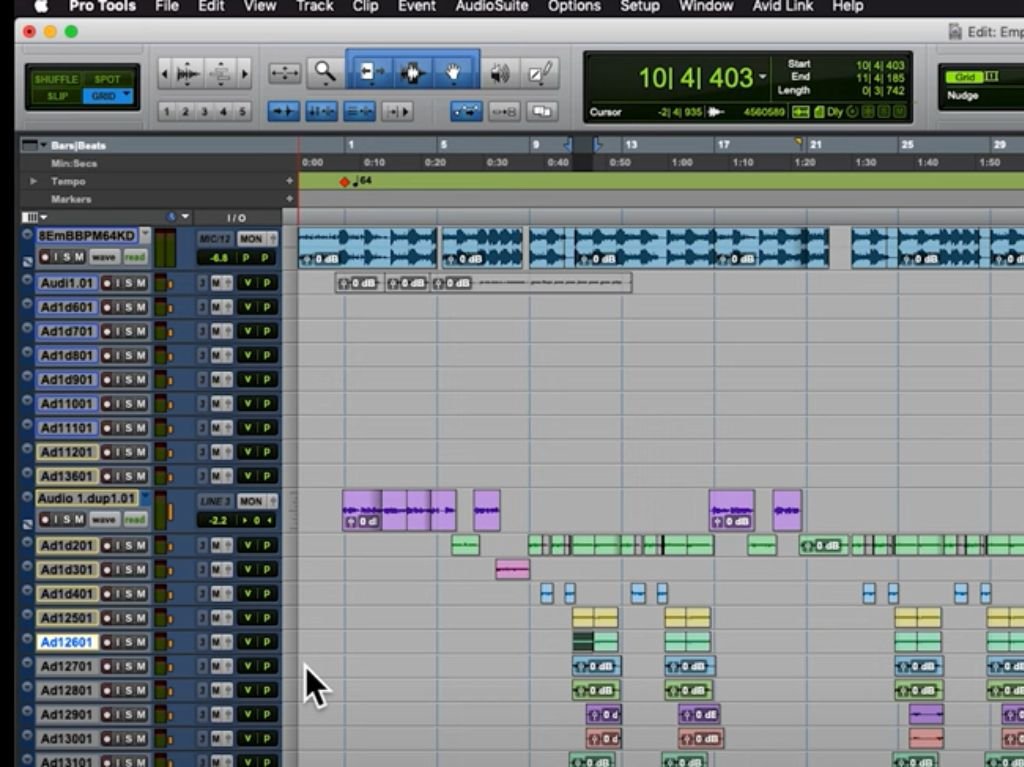This screenshot has width=1024, height=767.
Task: Mute the Ad1d601 track
Action: coord(140,307)
